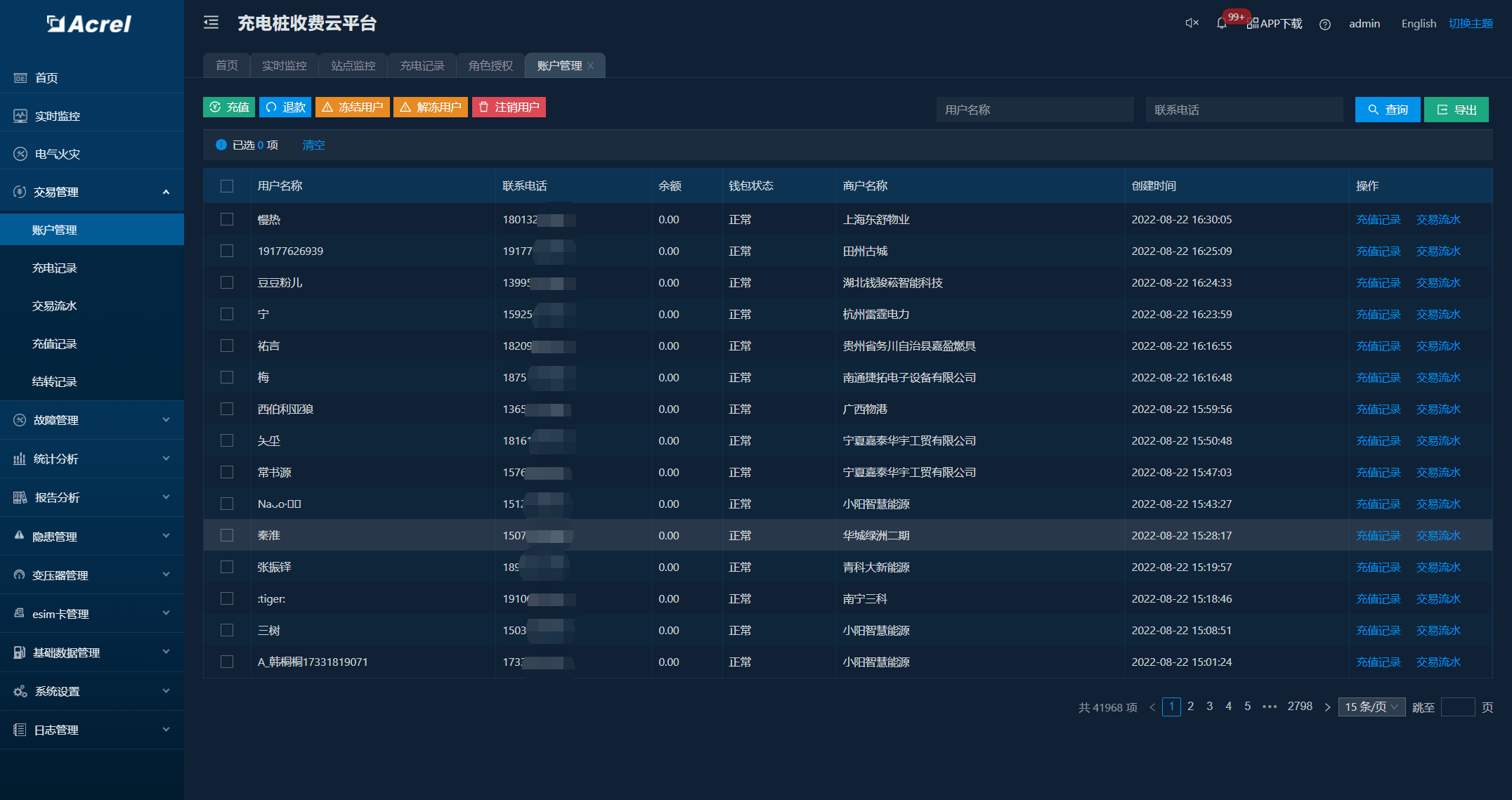Toggle the select-all checkbox in table header
Screen dimensions: 1512x800
pyautogui.click(x=227, y=185)
